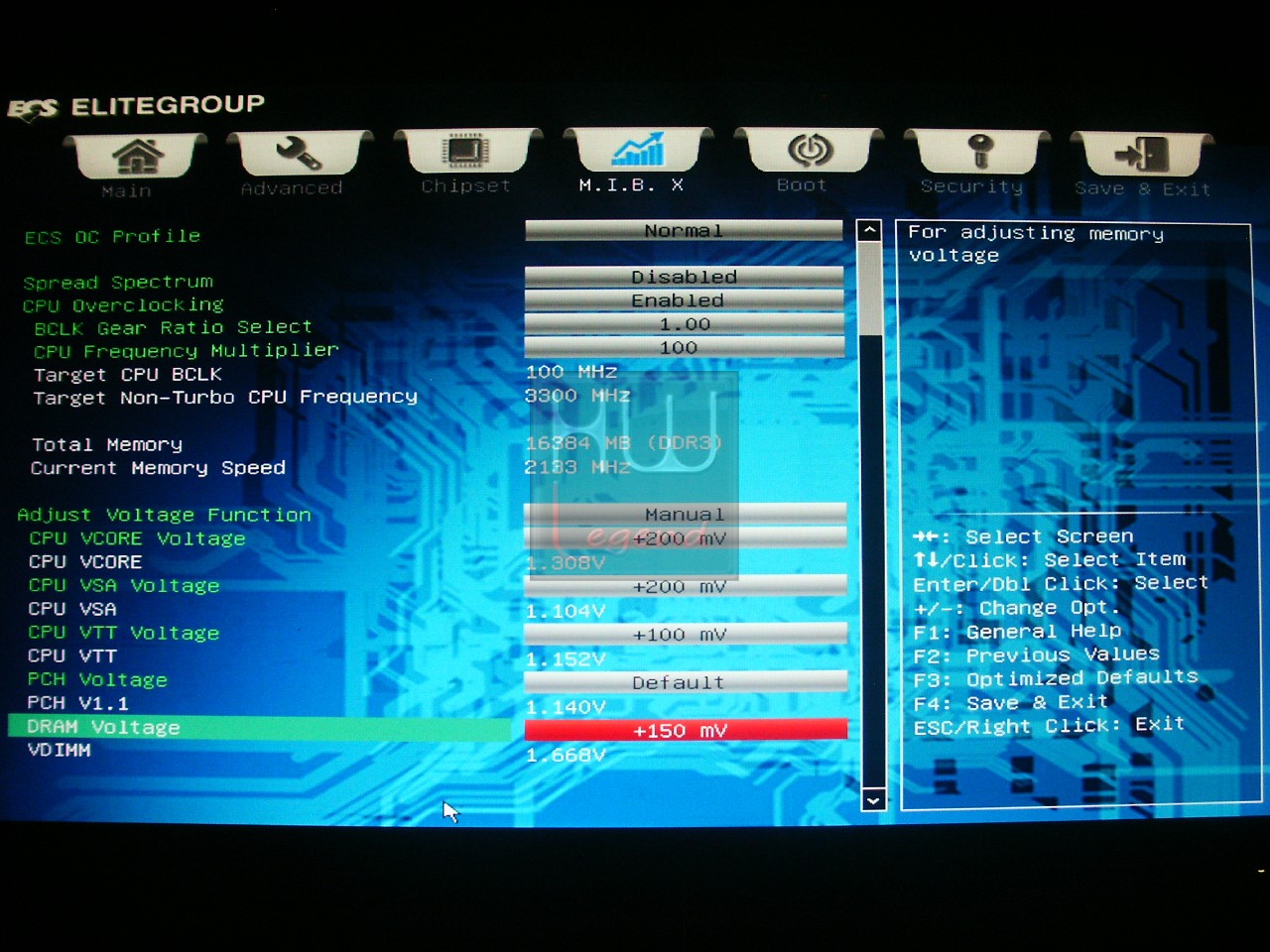Select BCLK Gear Ratio Select label
1270x952 pixels.
tap(174, 327)
